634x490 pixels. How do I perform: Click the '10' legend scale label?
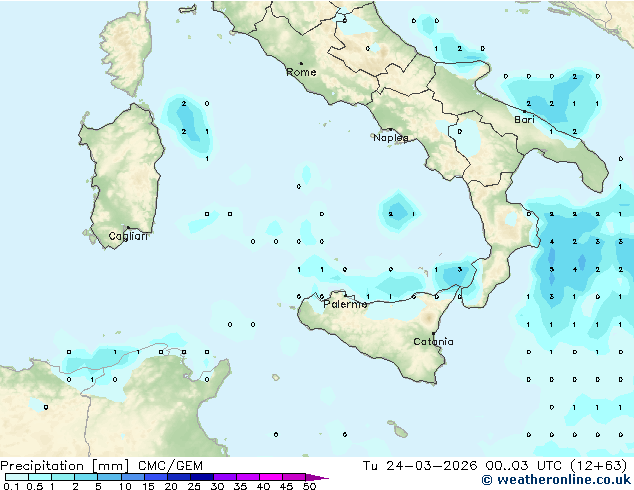click(x=125, y=486)
